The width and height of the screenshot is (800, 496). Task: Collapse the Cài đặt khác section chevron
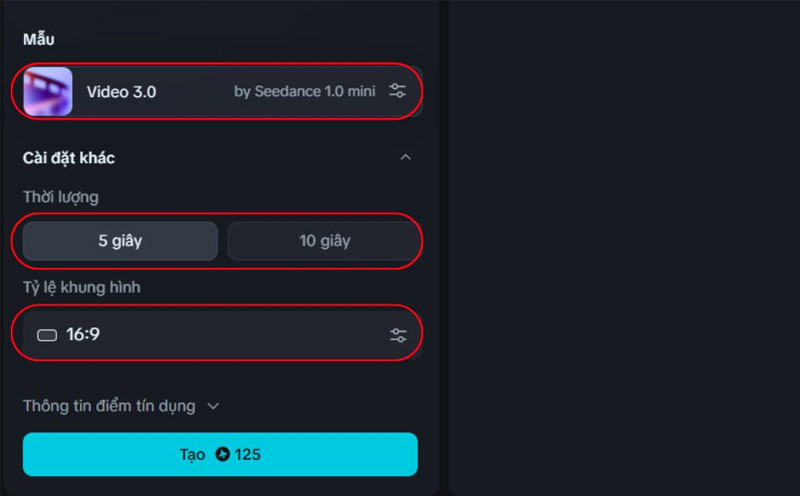[405, 158]
